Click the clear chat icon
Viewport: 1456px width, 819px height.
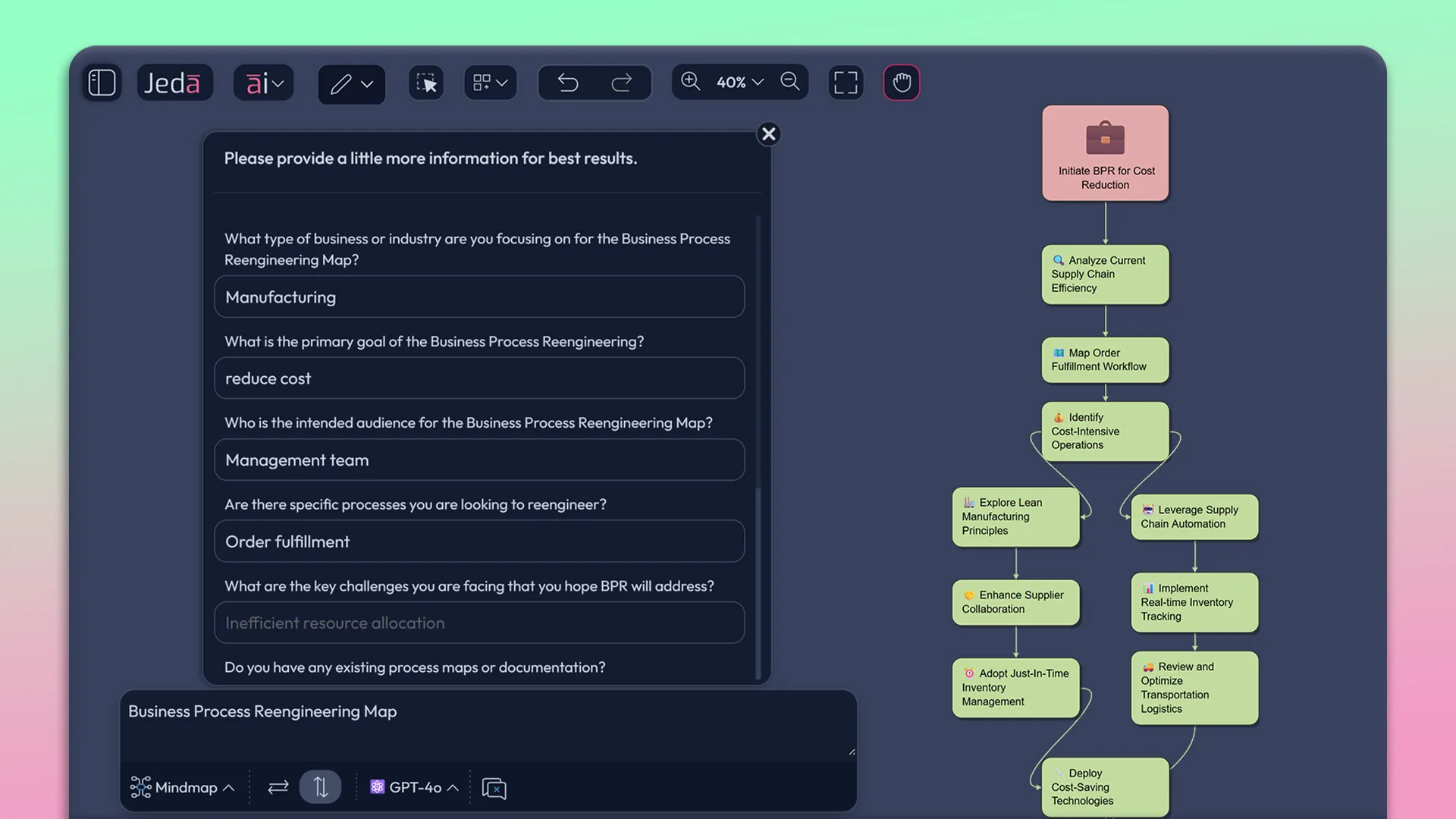pyautogui.click(x=494, y=789)
